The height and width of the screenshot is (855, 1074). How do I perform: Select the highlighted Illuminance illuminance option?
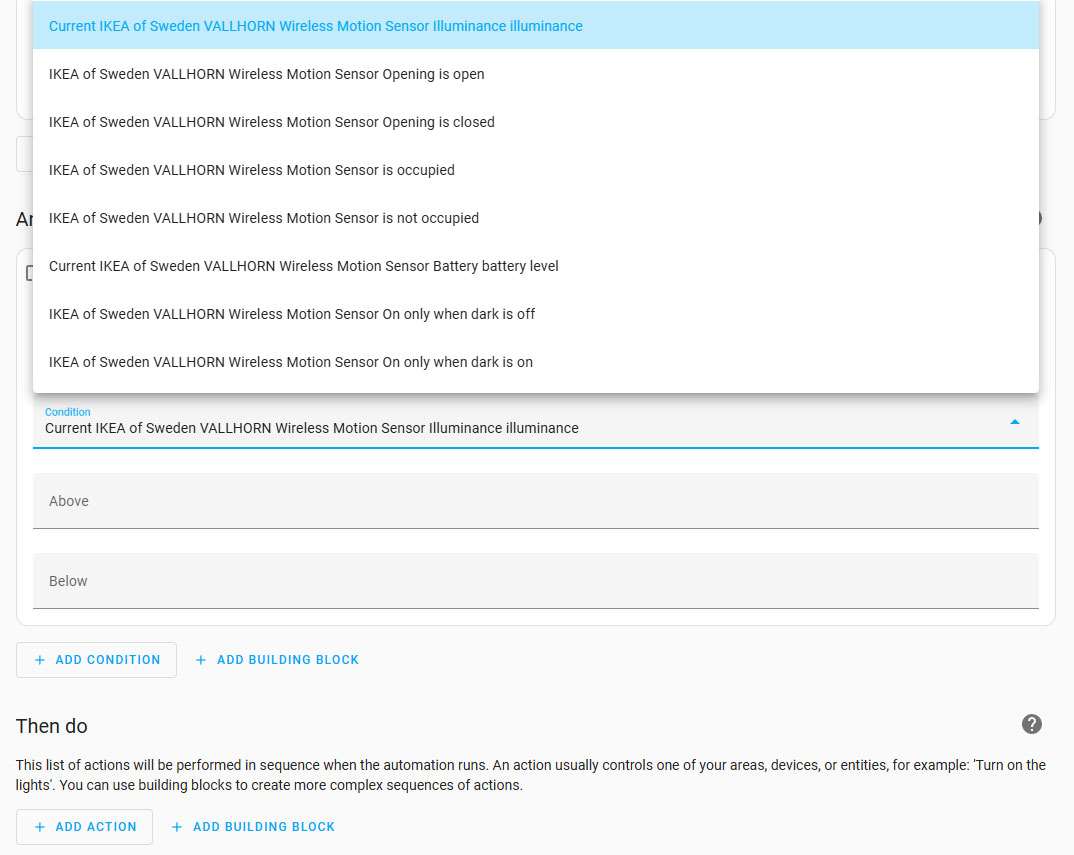pyautogui.click(x=315, y=26)
